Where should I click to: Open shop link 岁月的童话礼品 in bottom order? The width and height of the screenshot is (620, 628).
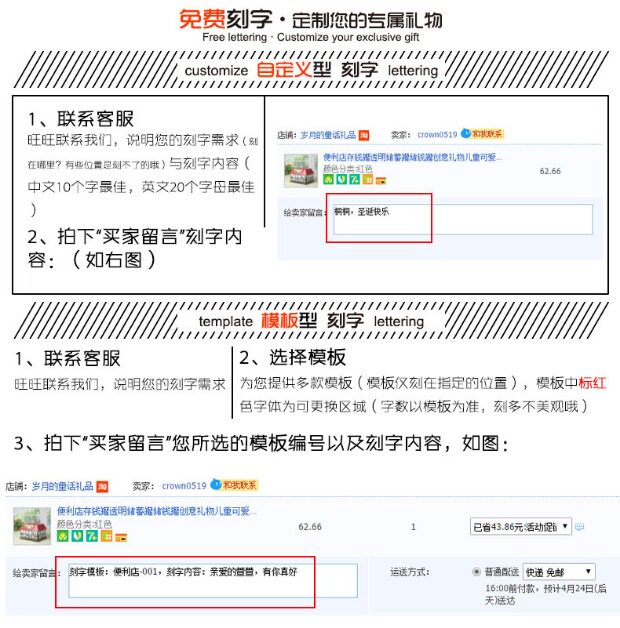(62, 486)
